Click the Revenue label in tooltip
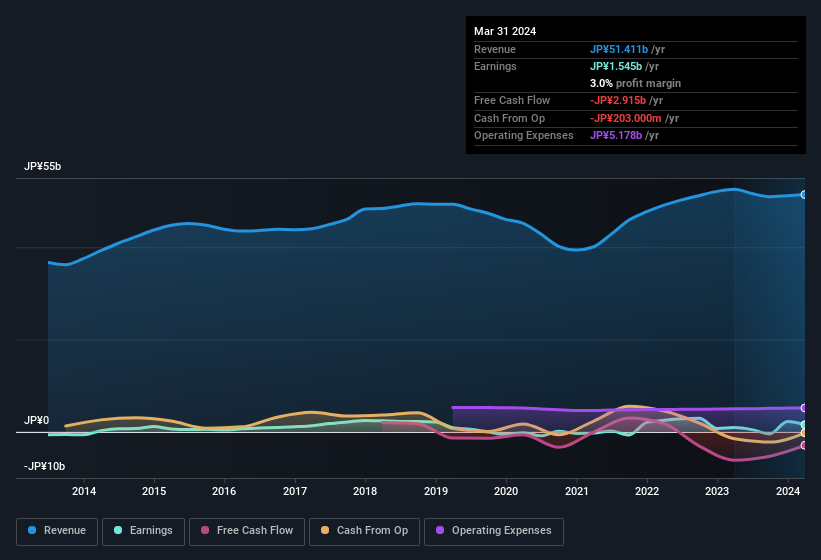821x560 pixels. pyautogui.click(x=495, y=49)
